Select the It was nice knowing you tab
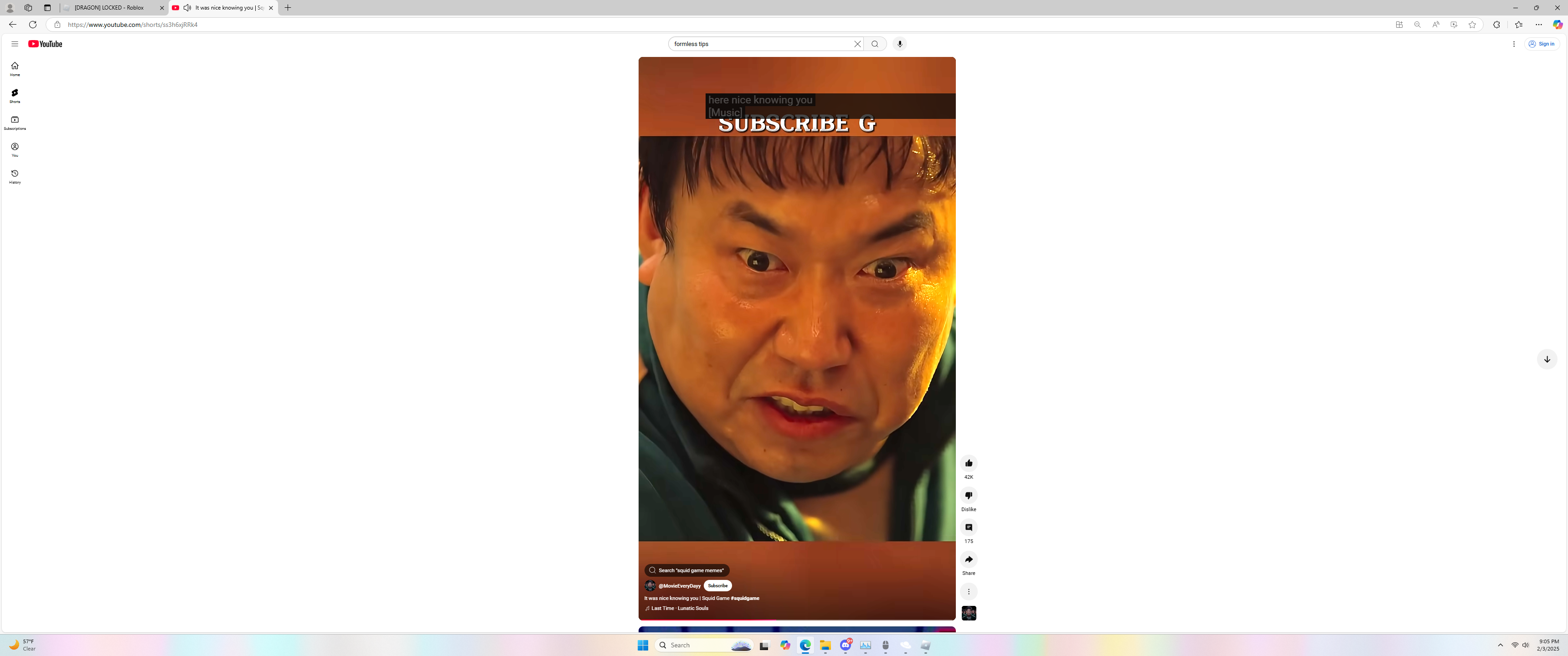 (229, 8)
